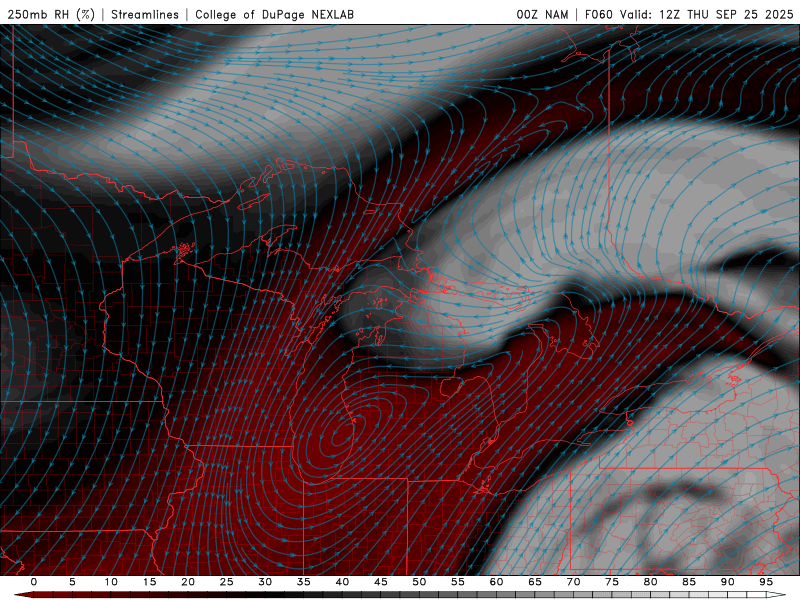Viewport: 800px width, 600px height.
Task: Click the '250mb RH (%)' title text
Action: pos(52,14)
